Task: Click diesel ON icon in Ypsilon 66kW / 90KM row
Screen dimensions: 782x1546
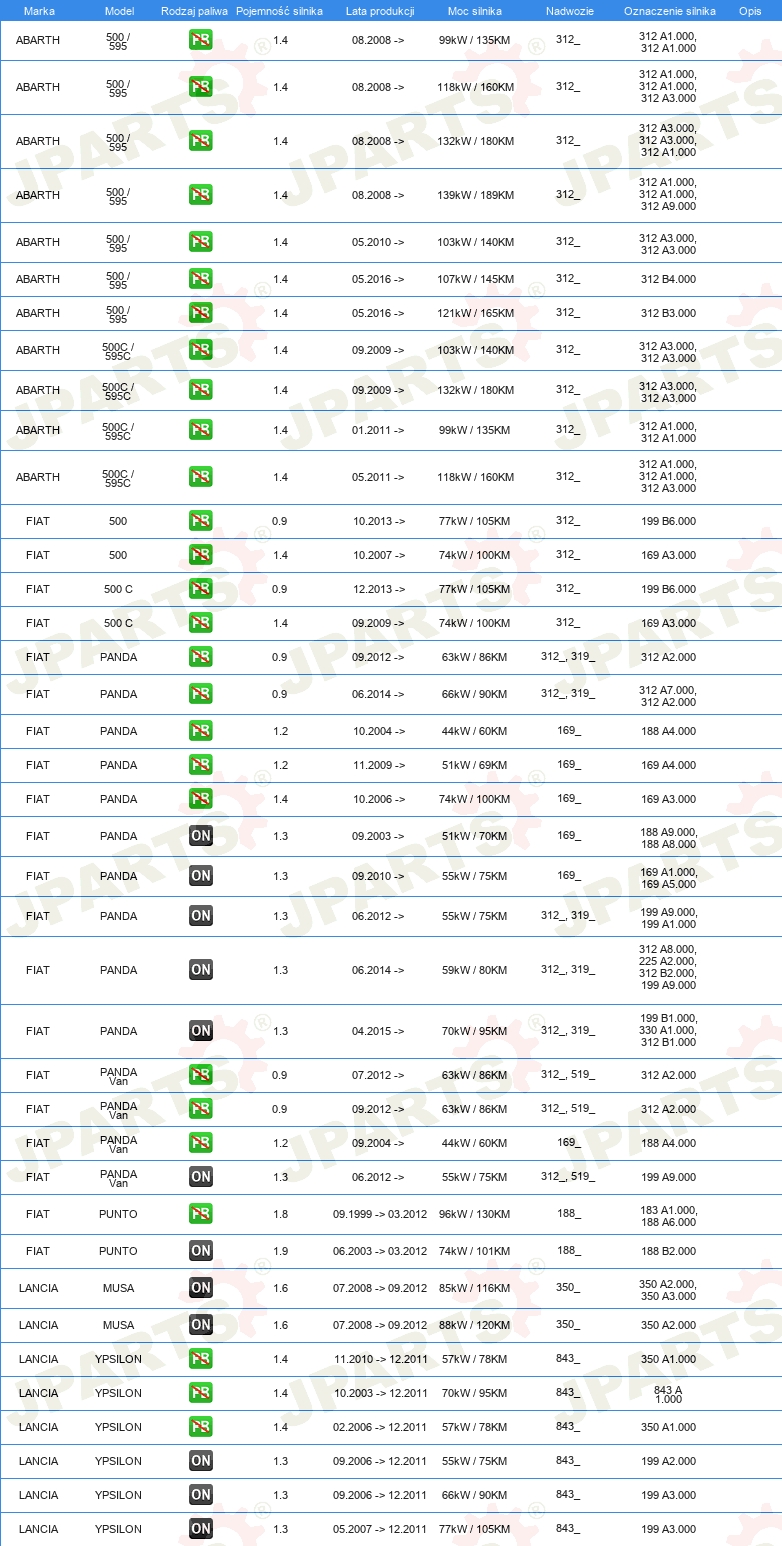Action: click(201, 1495)
